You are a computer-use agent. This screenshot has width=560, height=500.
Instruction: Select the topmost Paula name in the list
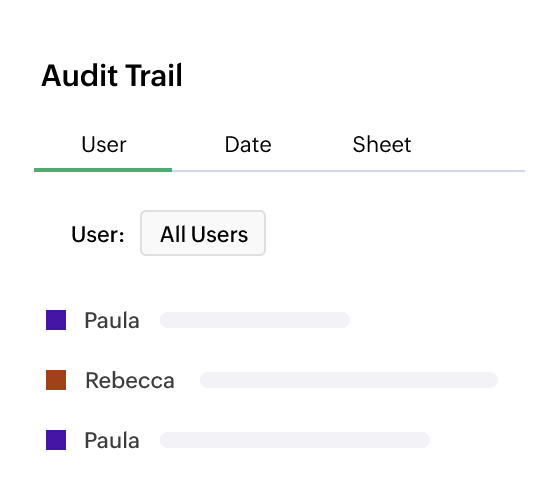click(112, 320)
